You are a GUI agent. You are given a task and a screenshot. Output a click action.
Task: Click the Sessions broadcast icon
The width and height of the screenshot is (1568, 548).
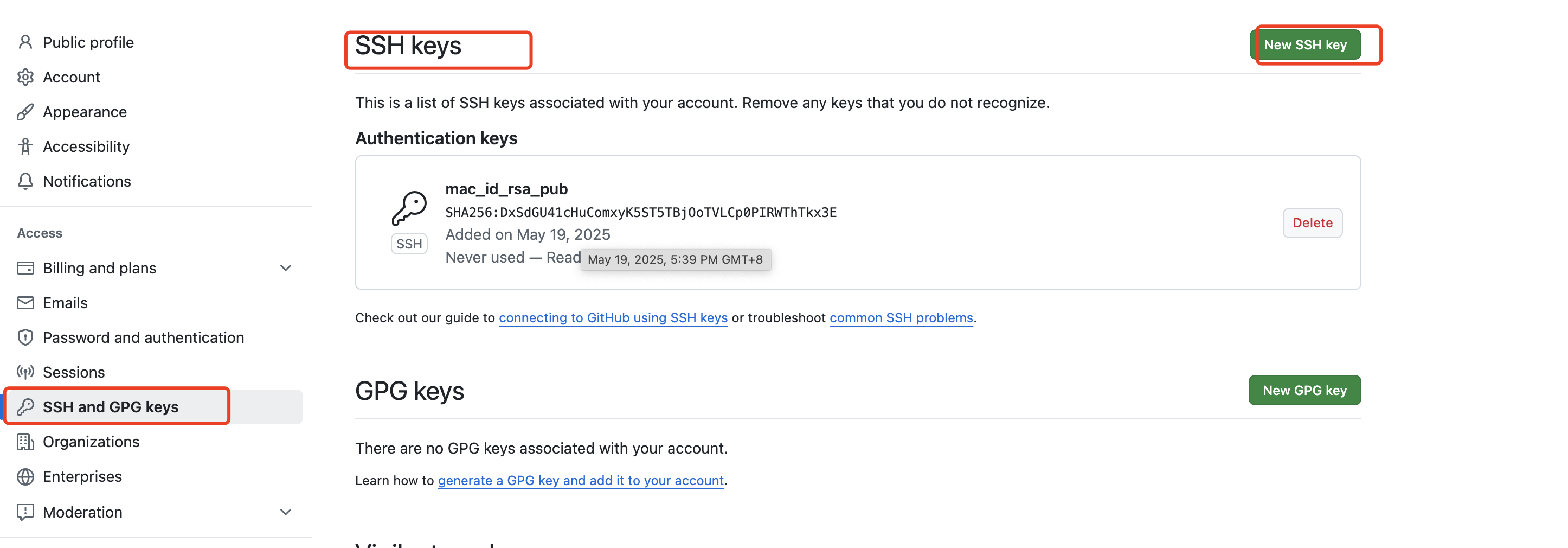pyautogui.click(x=25, y=372)
